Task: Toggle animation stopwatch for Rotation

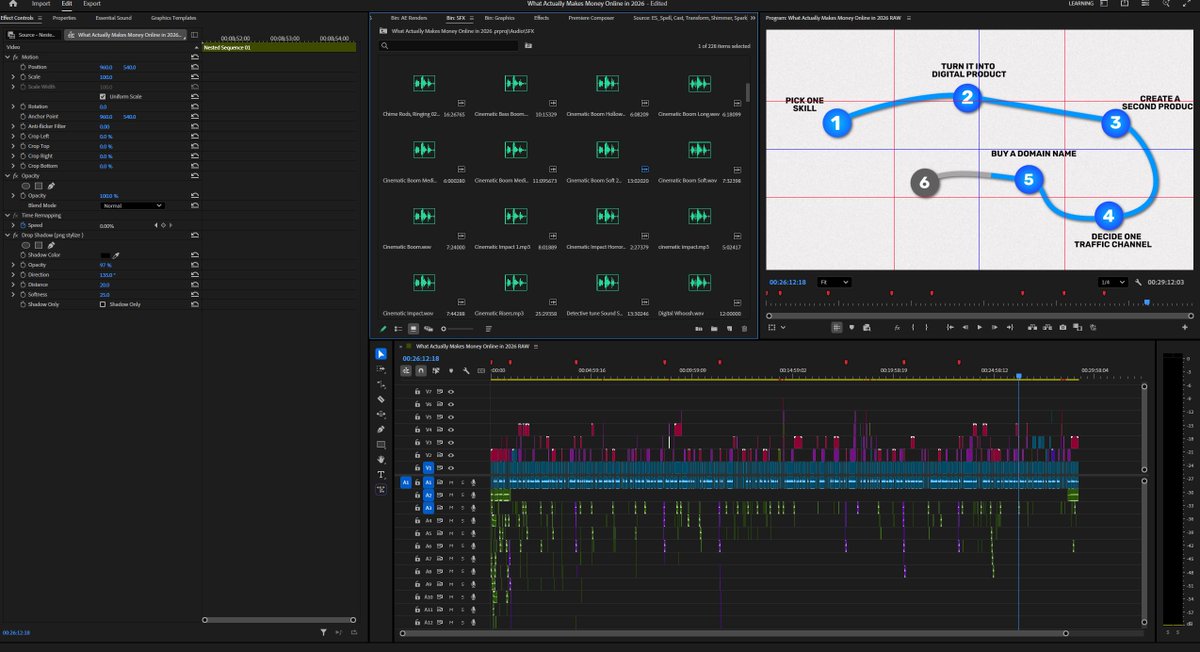Action: (23, 106)
